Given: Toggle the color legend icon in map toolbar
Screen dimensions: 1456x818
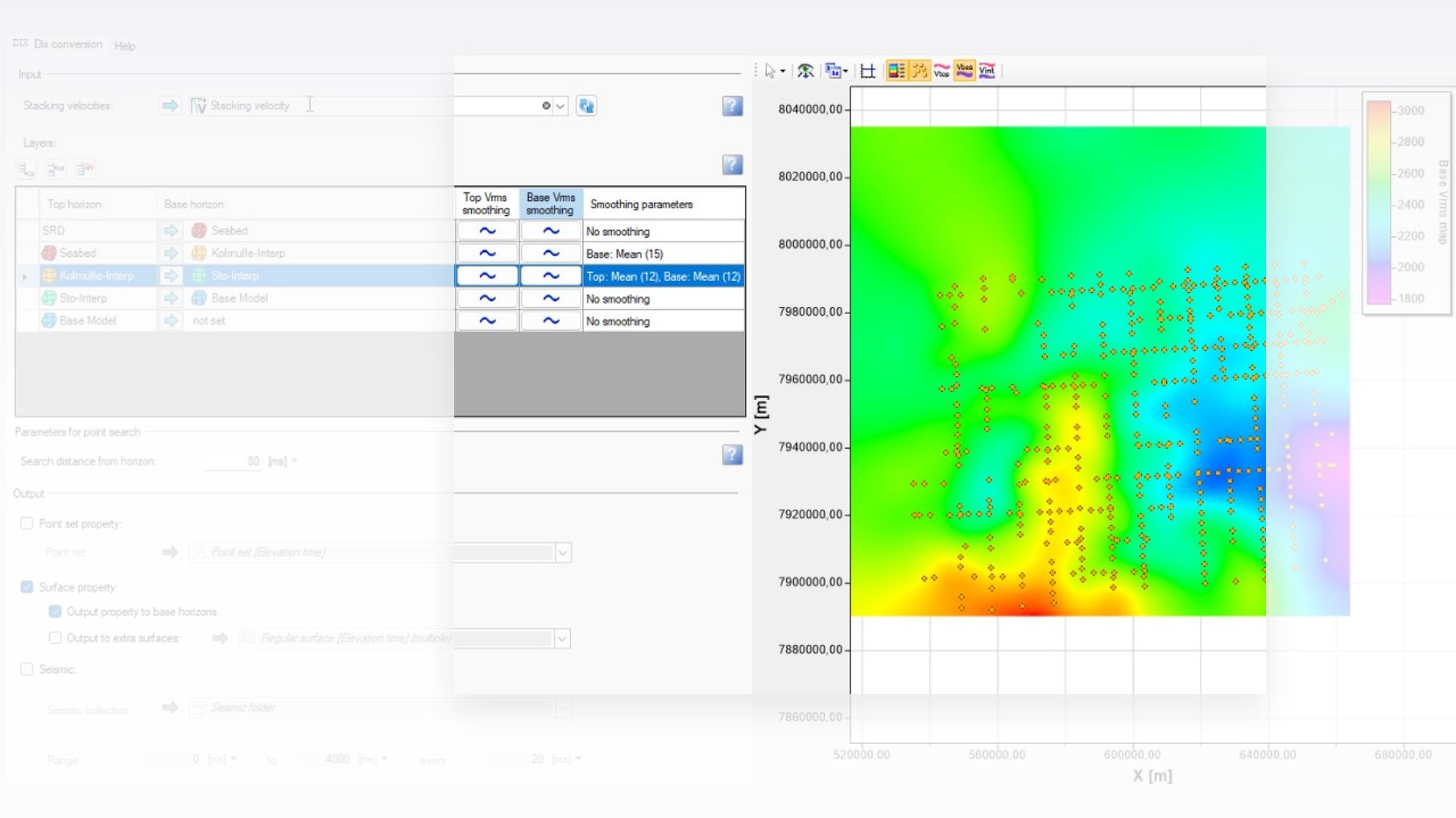Looking at the screenshot, I should pyautogui.click(x=896, y=71).
